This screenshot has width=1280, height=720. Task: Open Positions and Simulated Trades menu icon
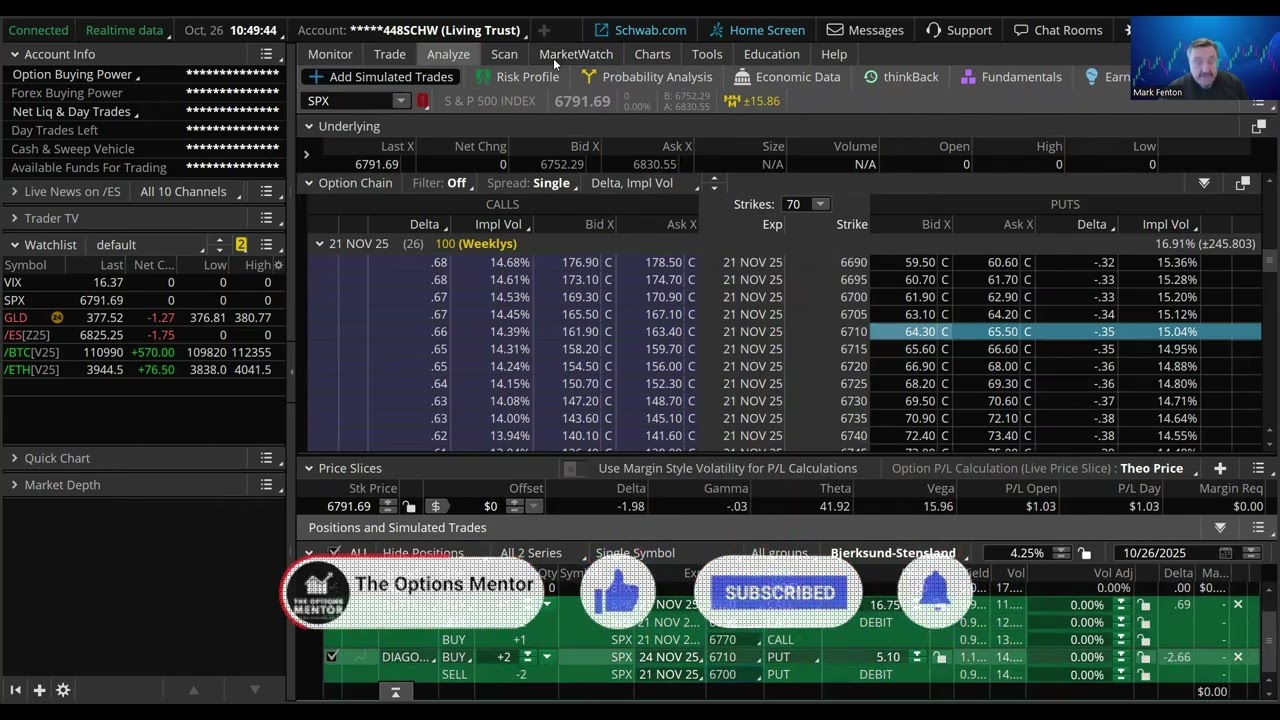pyautogui.click(x=1258, y=528)
